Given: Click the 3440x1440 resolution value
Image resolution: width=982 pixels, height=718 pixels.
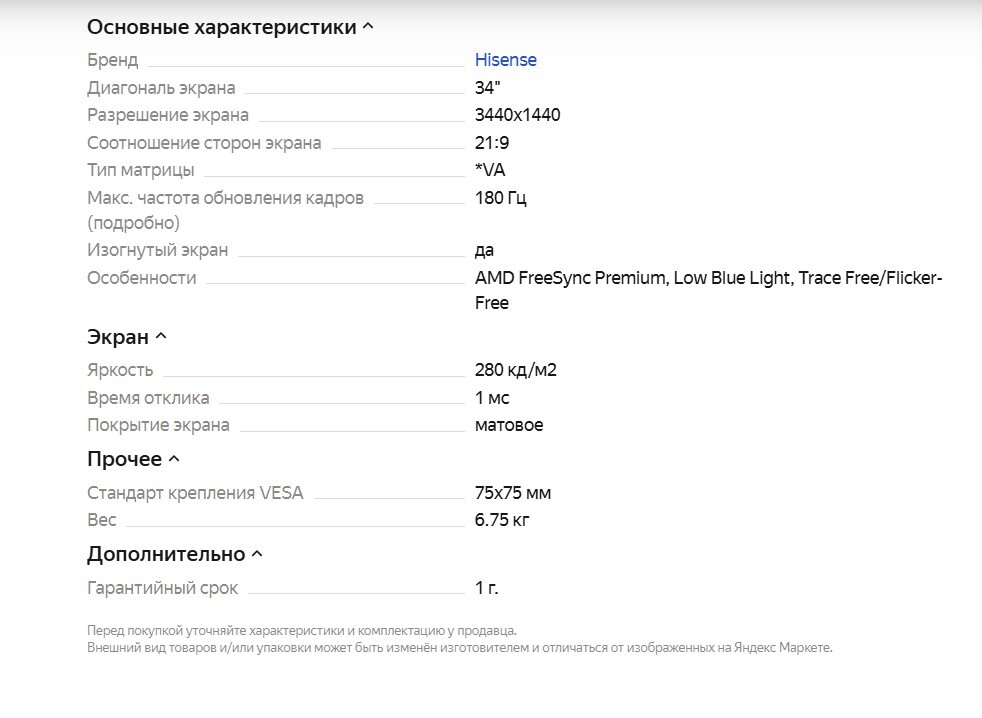Looking at the screenshot, I should point(517,115).
